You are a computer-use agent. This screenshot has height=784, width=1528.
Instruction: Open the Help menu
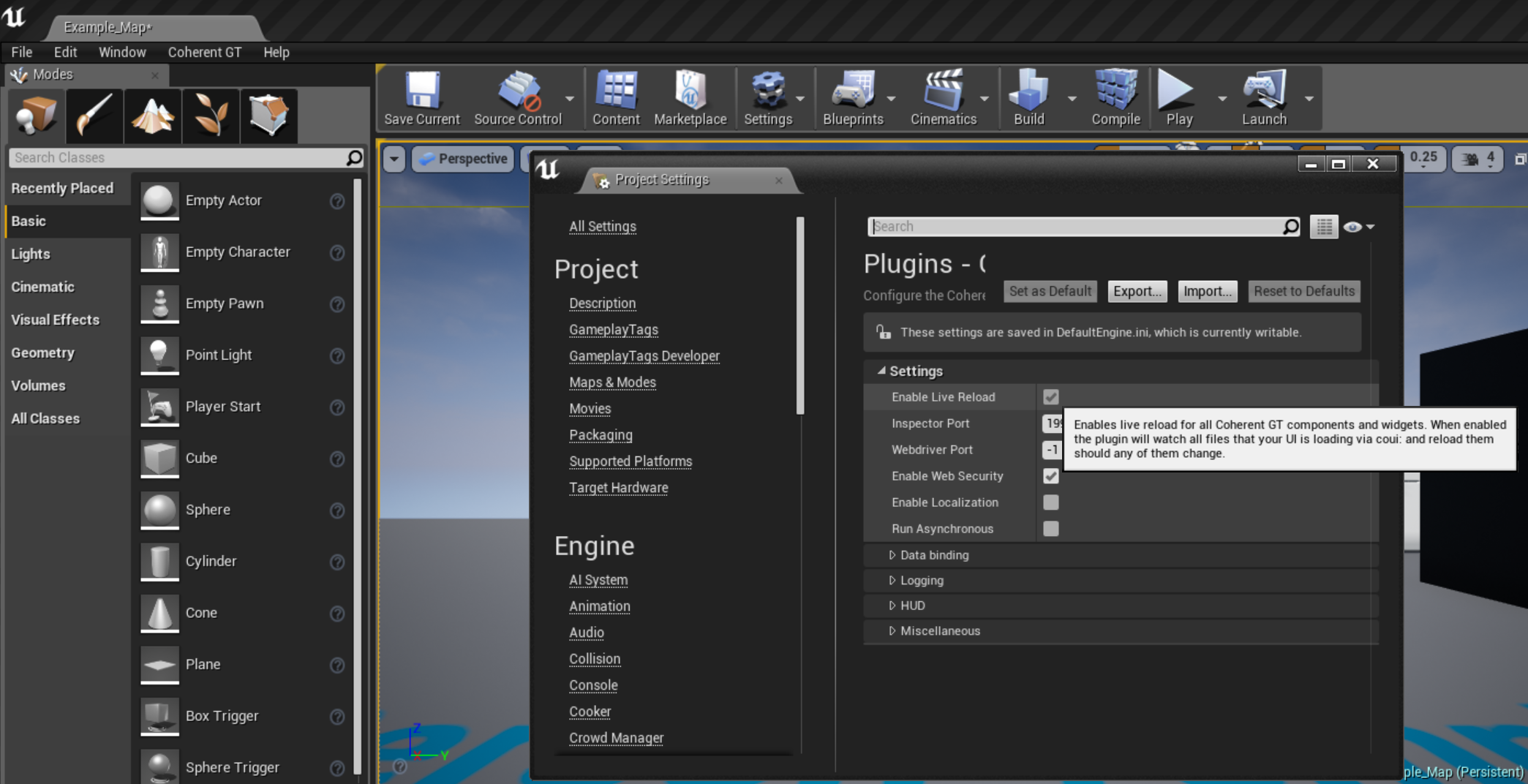pos(276,52)
